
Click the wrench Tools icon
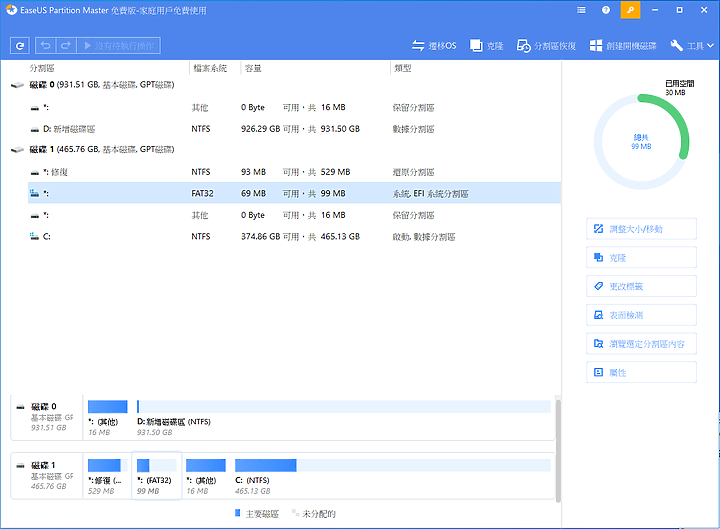pyautogui.click(x=676, y=45)
